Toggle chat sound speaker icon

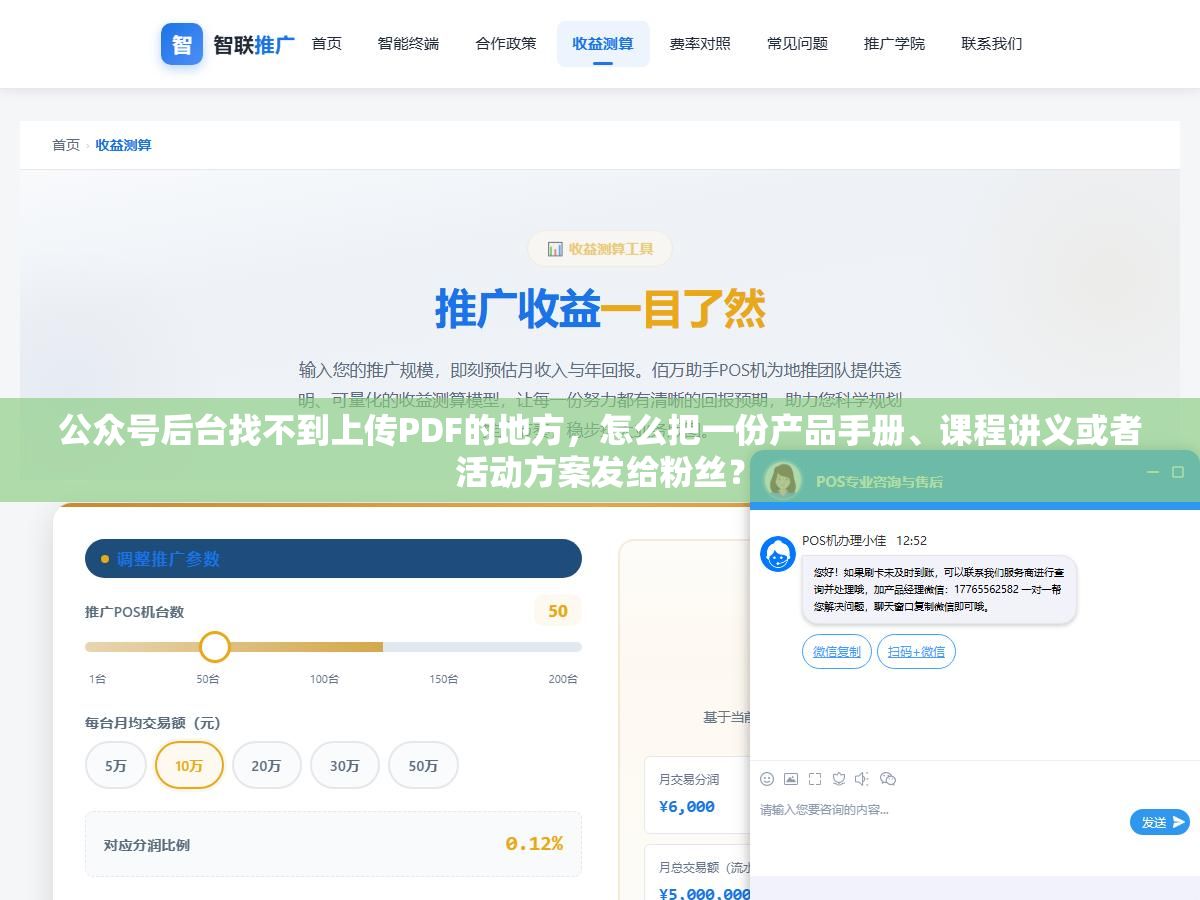(x=863, y=779)
